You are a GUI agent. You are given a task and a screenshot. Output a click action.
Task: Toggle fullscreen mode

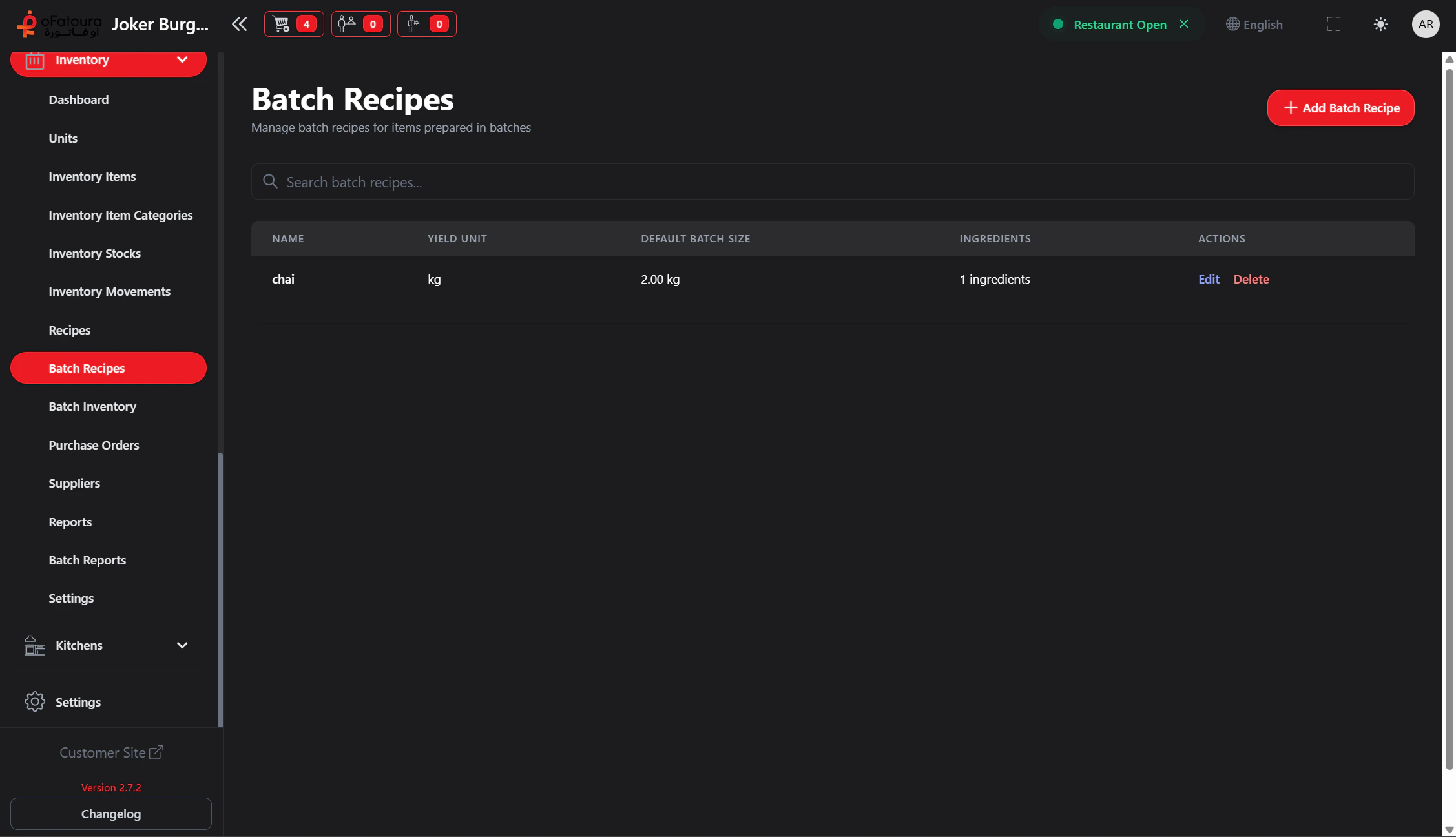[x=1333, y=24]
